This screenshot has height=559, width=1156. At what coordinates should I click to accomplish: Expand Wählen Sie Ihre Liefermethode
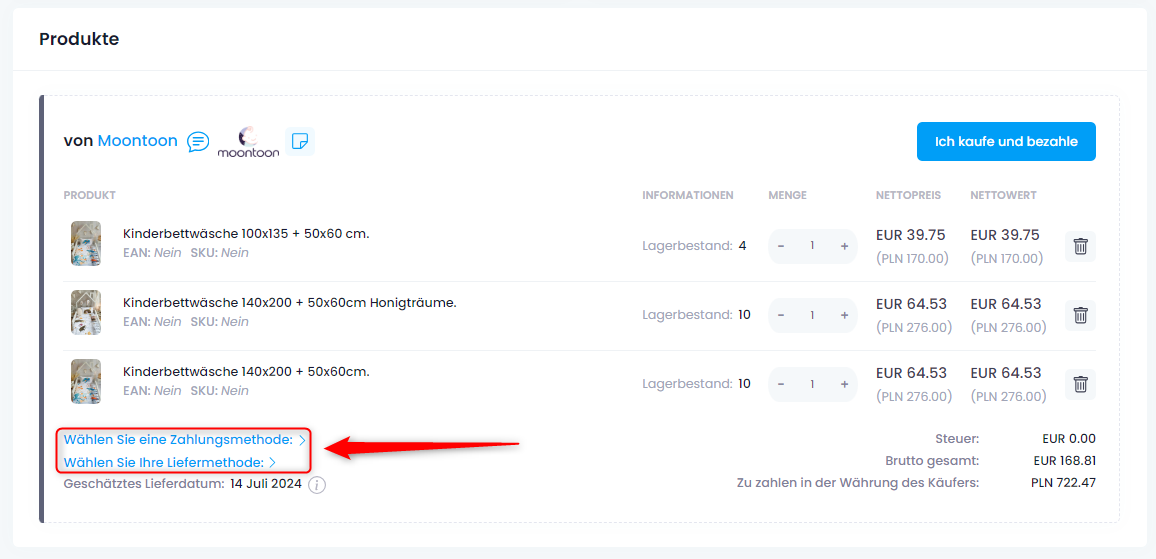point(170,463)
